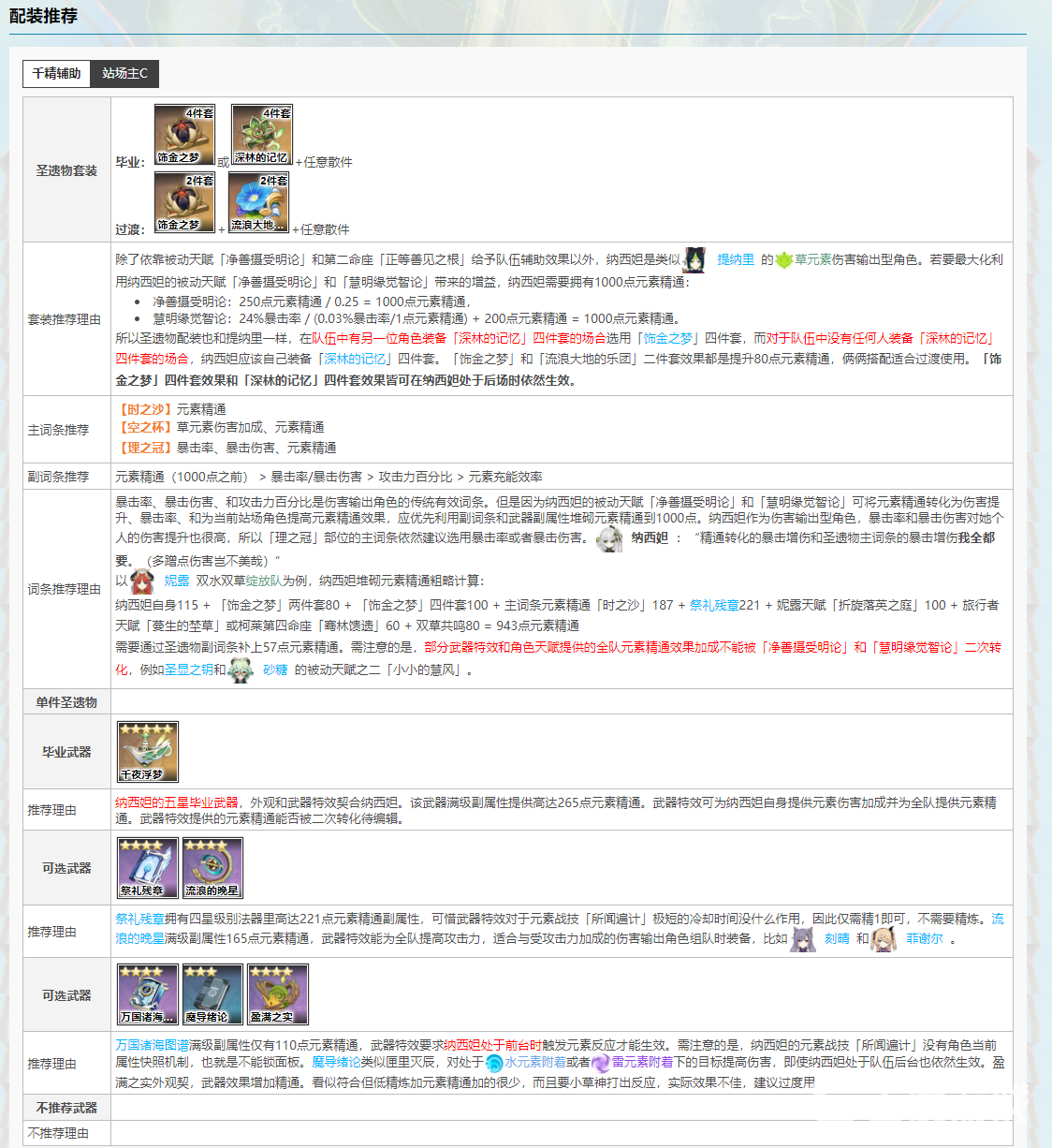Open the 祭礼残章 link in 词条推荐理由
The image size is (1052, 1148).
[714, 605]
